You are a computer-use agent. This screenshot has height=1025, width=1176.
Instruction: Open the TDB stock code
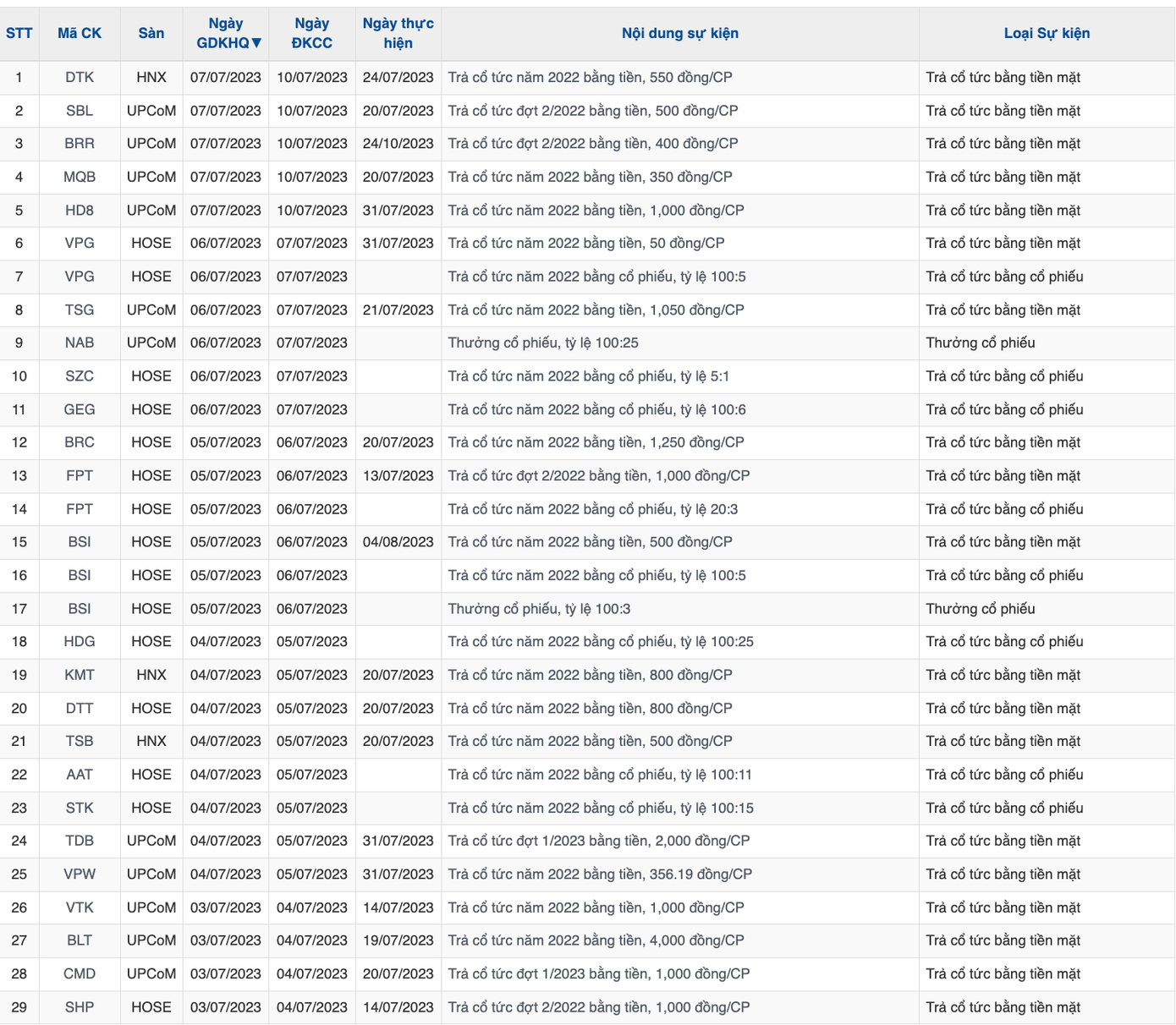coord(80,841)
